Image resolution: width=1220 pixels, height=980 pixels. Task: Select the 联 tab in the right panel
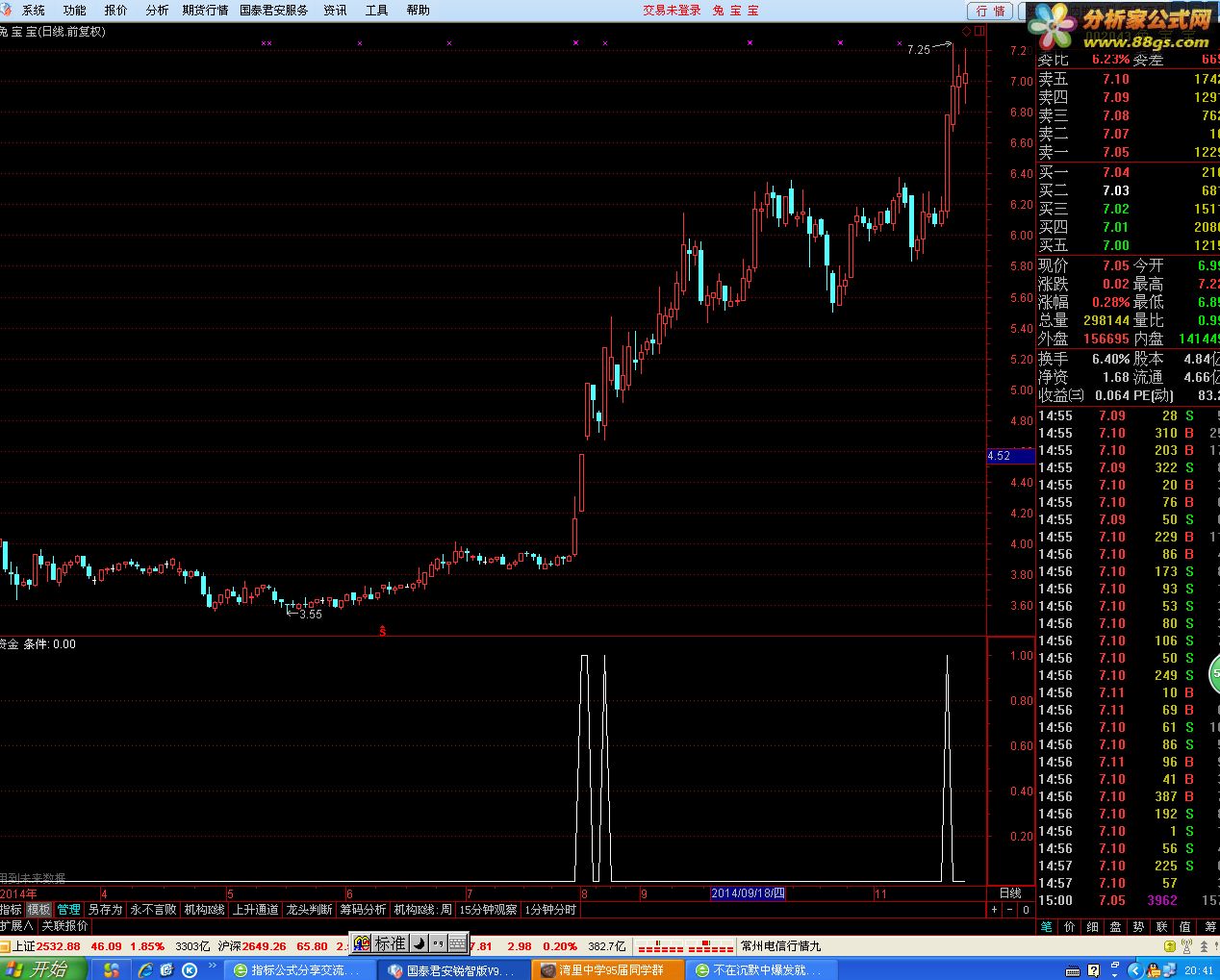1161,926
